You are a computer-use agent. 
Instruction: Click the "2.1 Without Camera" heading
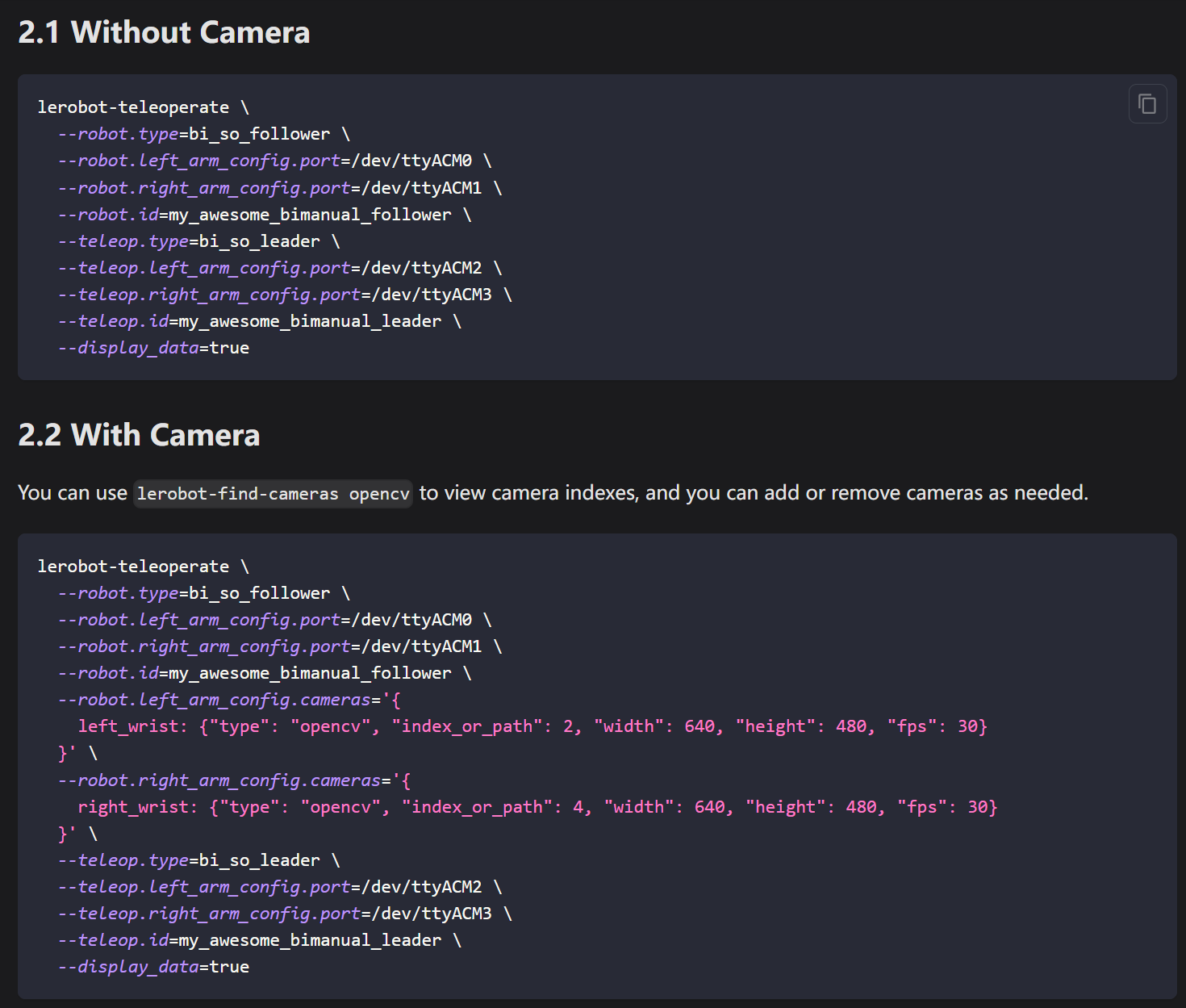(164, 32)
